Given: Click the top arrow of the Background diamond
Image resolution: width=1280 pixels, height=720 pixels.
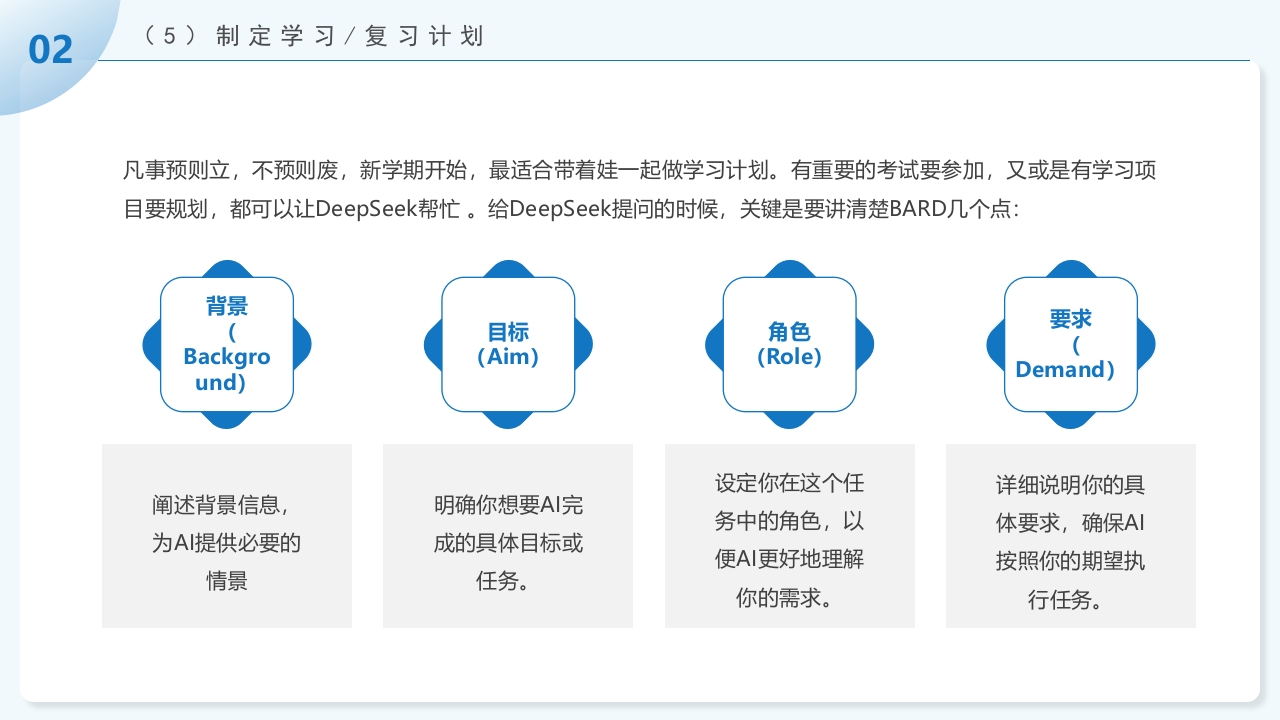Looking at the screenshot, I should pos(226,270).
